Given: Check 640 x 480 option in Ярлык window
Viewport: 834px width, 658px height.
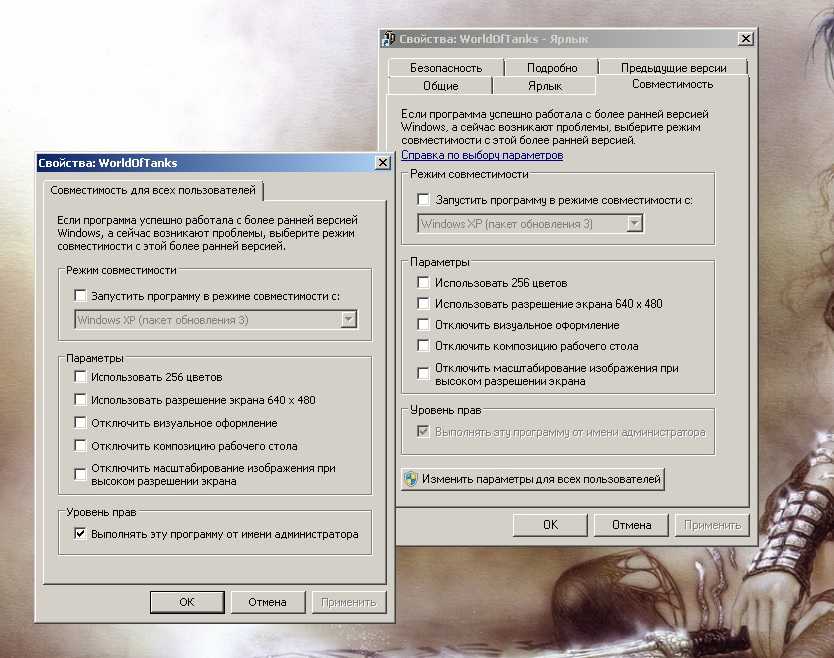Looking at the screenshot, I should coord(423,304).
